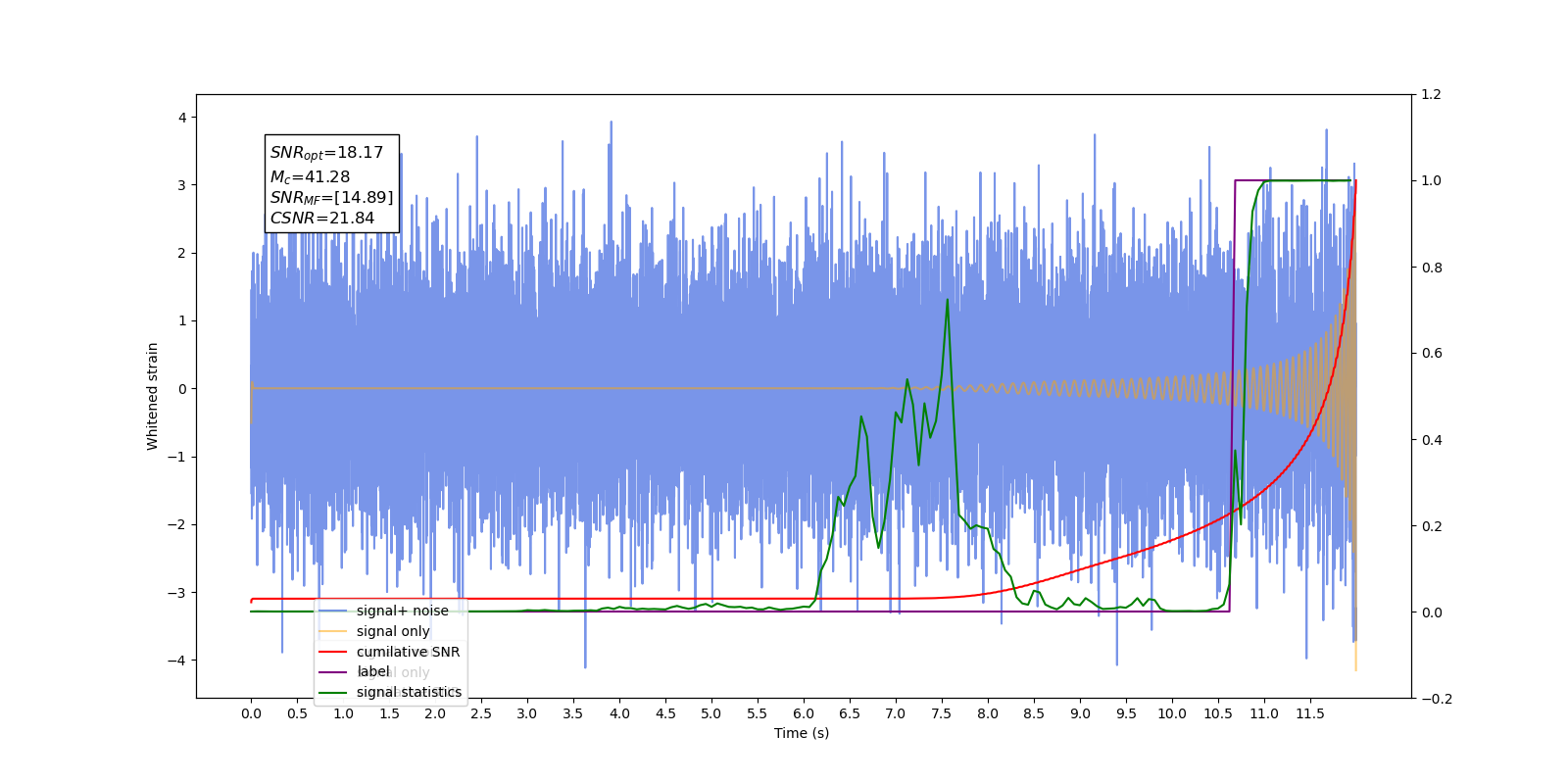
Task: Click the red line swatch beside 'cumilative SNR'
Action: (333, 652)
